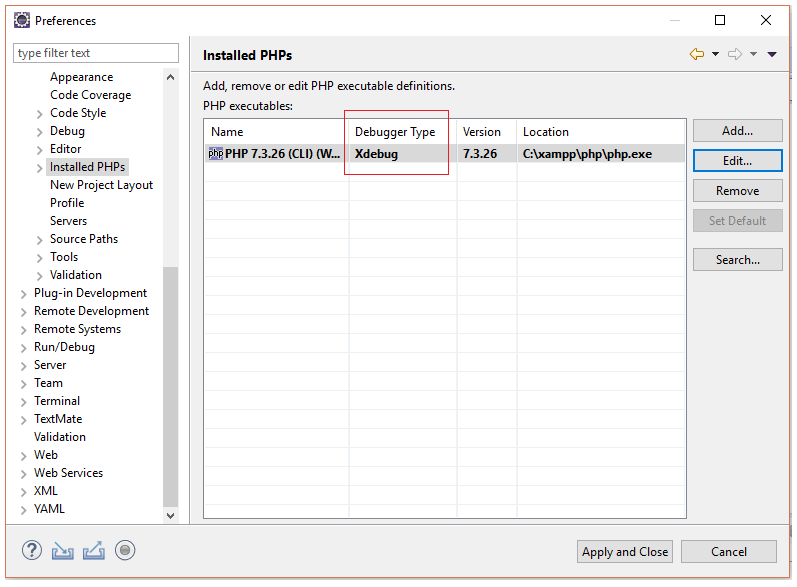Expand the Terminal node

[23, 402]
